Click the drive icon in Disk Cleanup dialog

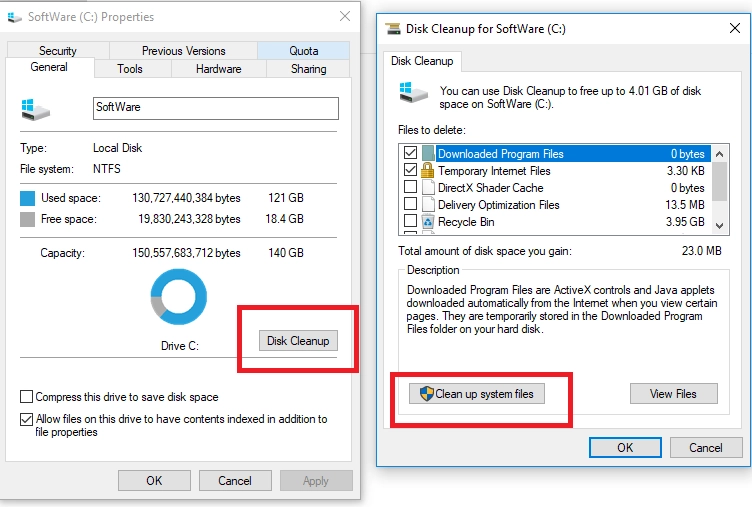413,92
